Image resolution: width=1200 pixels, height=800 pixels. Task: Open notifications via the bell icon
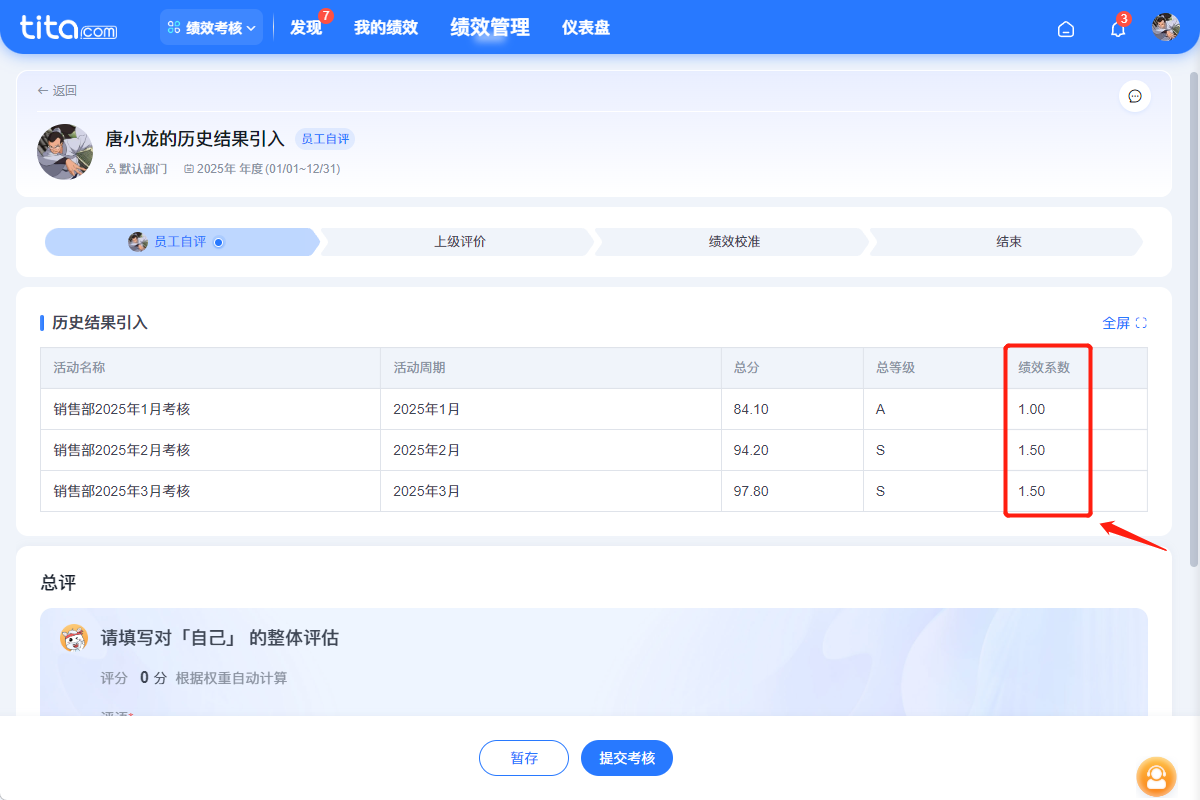coord(1116,29)
